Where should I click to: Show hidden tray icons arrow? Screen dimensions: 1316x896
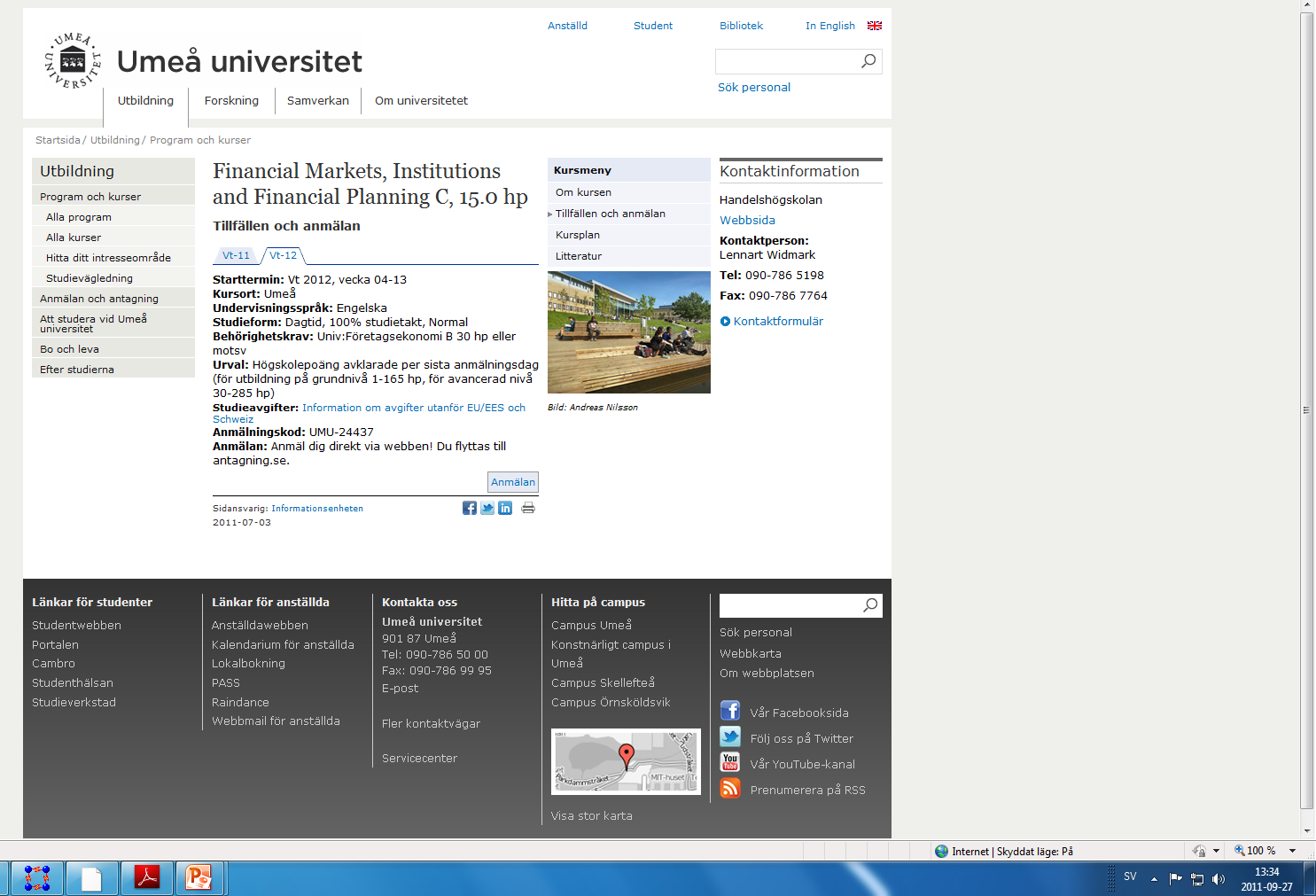point(1154,879)
